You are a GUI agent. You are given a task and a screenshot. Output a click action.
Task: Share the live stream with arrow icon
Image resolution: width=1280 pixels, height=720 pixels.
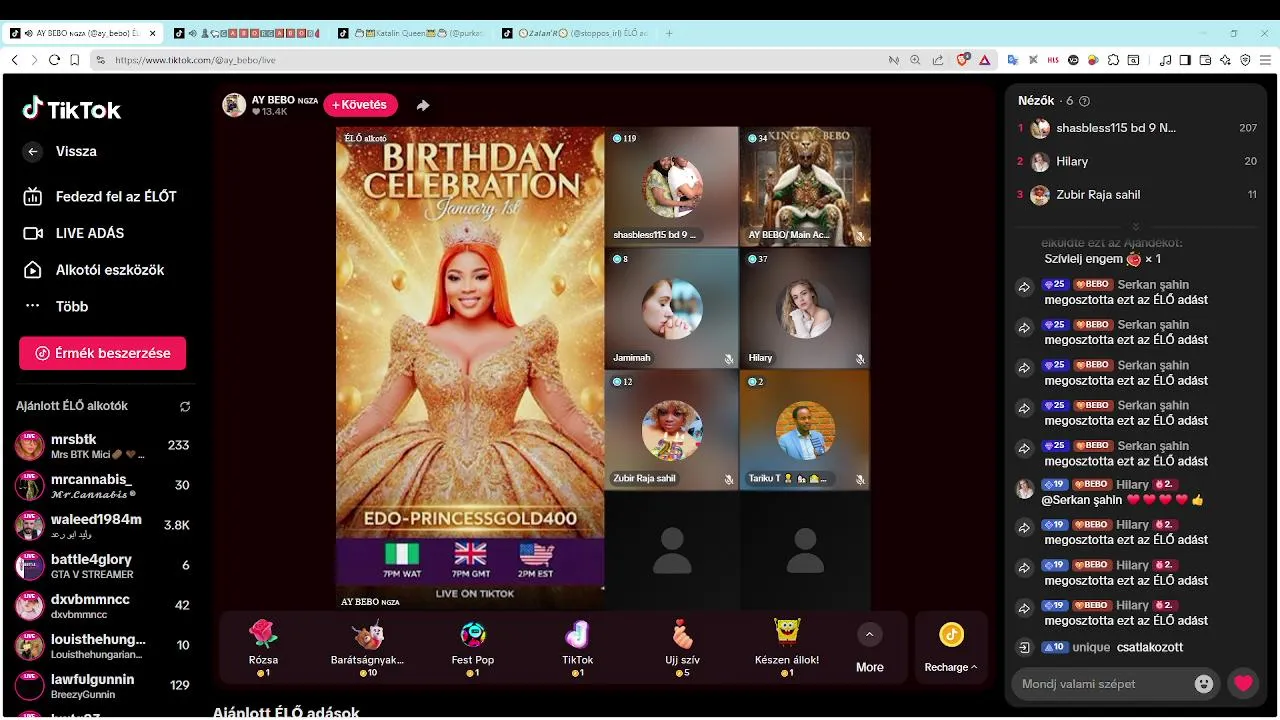point(423,105)
